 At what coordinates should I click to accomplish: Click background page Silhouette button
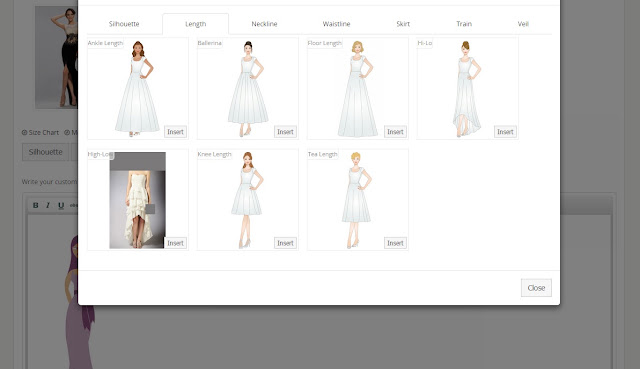pos(45,152)
